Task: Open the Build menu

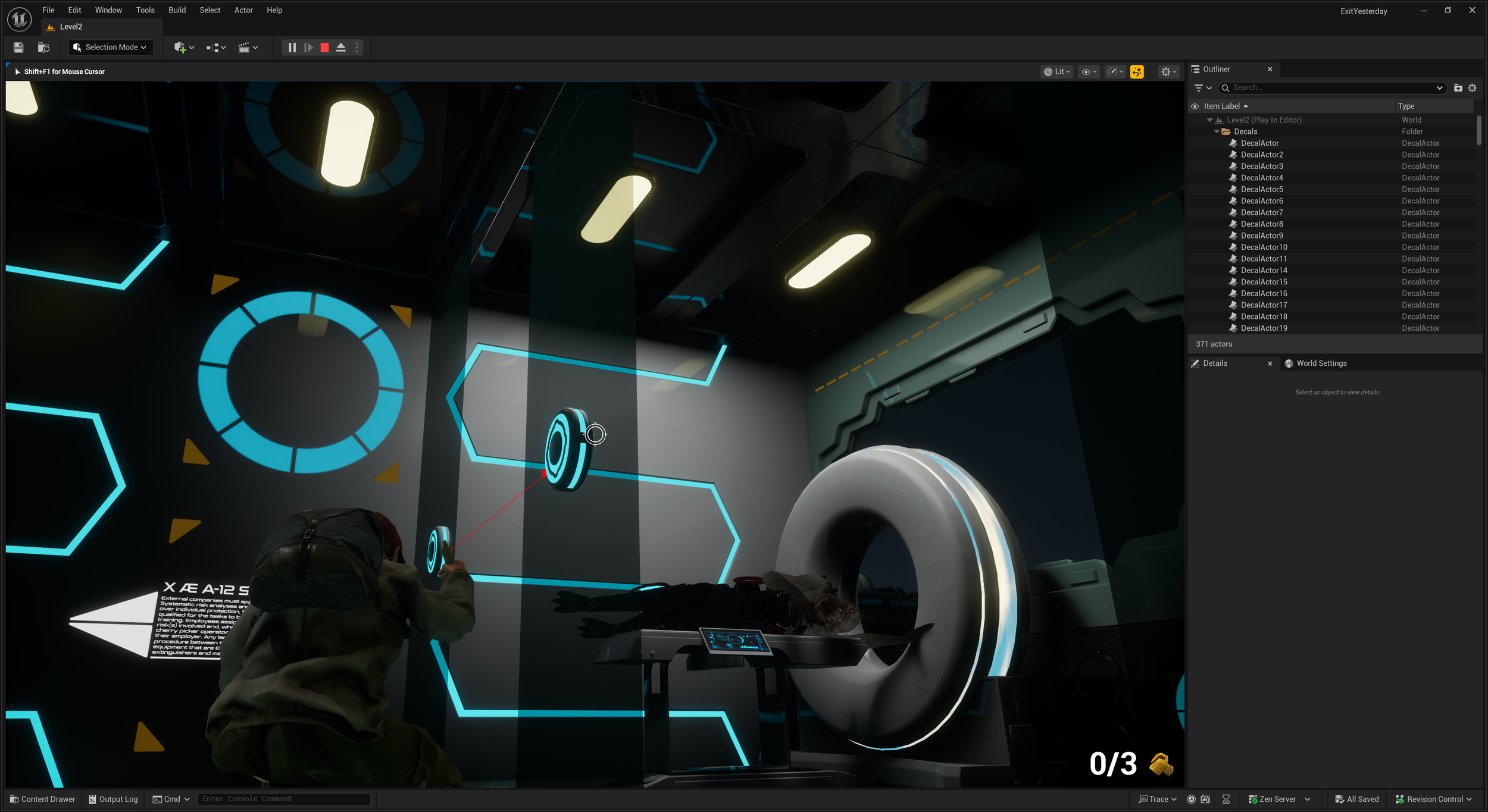Action: pyautogui.click(x=177, y=10)
